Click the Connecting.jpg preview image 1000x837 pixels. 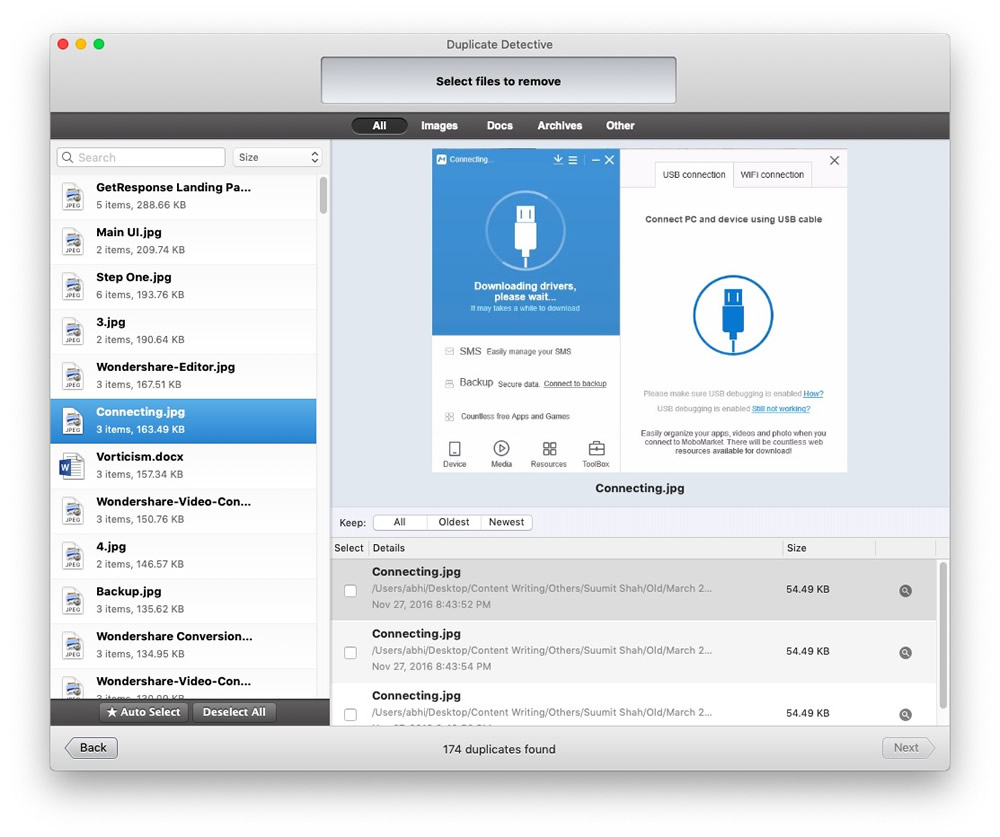click(640, 311)
